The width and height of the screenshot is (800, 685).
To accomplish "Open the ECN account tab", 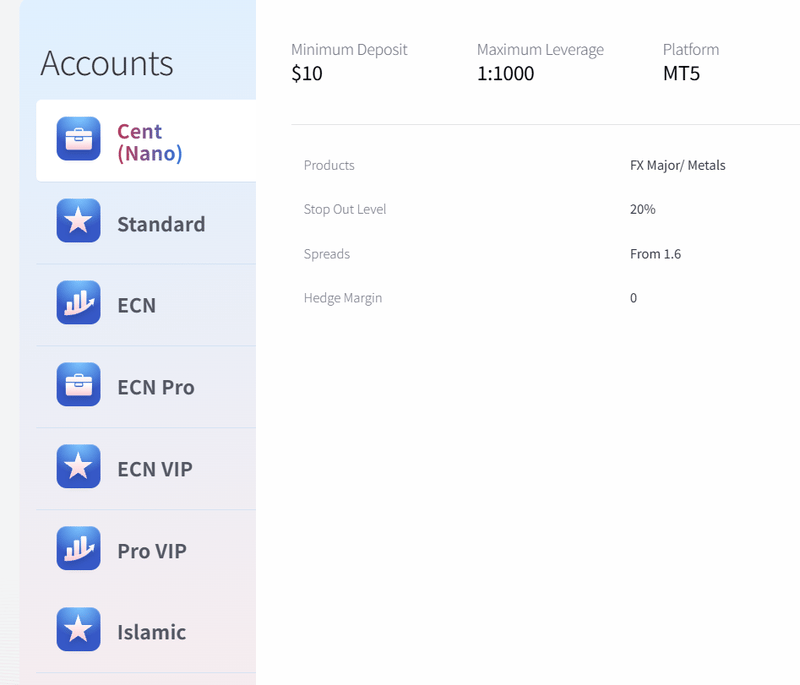I will coord(146,305).
